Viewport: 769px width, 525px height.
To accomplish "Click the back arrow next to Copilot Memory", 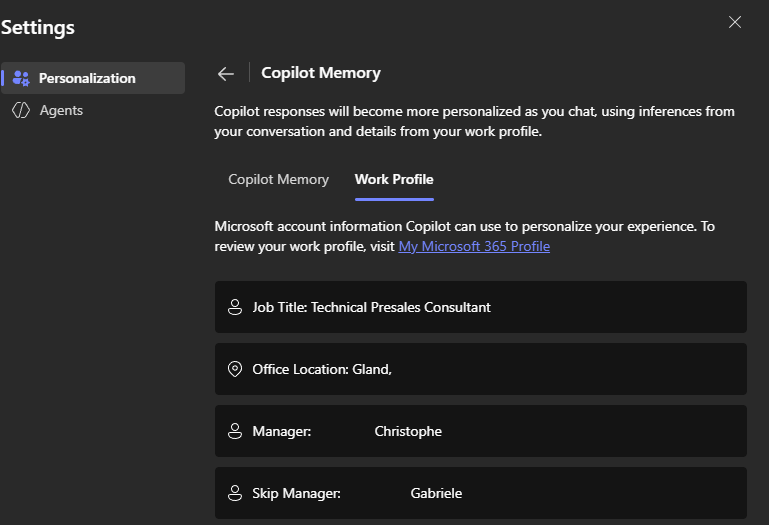I will pos(226,74).
